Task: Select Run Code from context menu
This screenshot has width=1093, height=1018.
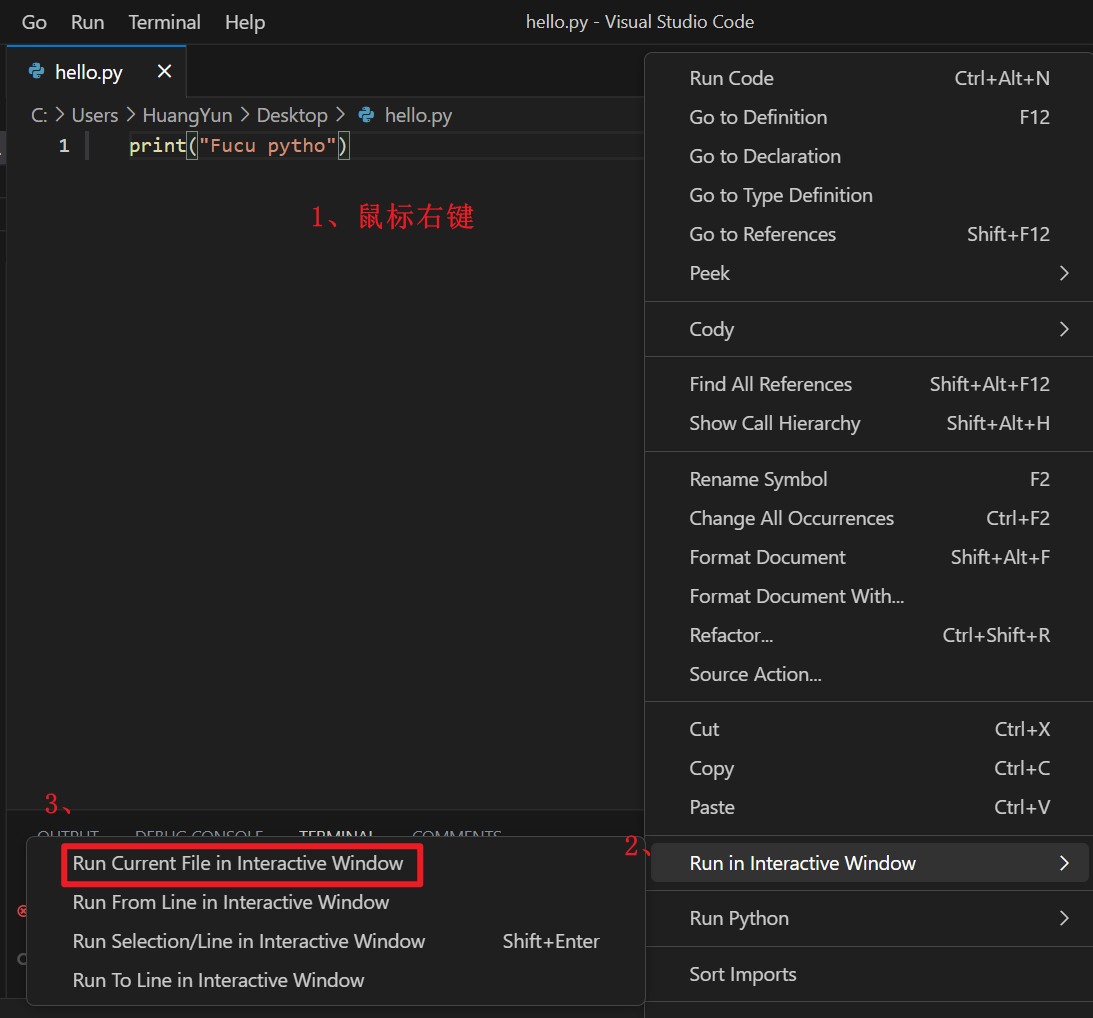Action: click(x=731, y=78)
